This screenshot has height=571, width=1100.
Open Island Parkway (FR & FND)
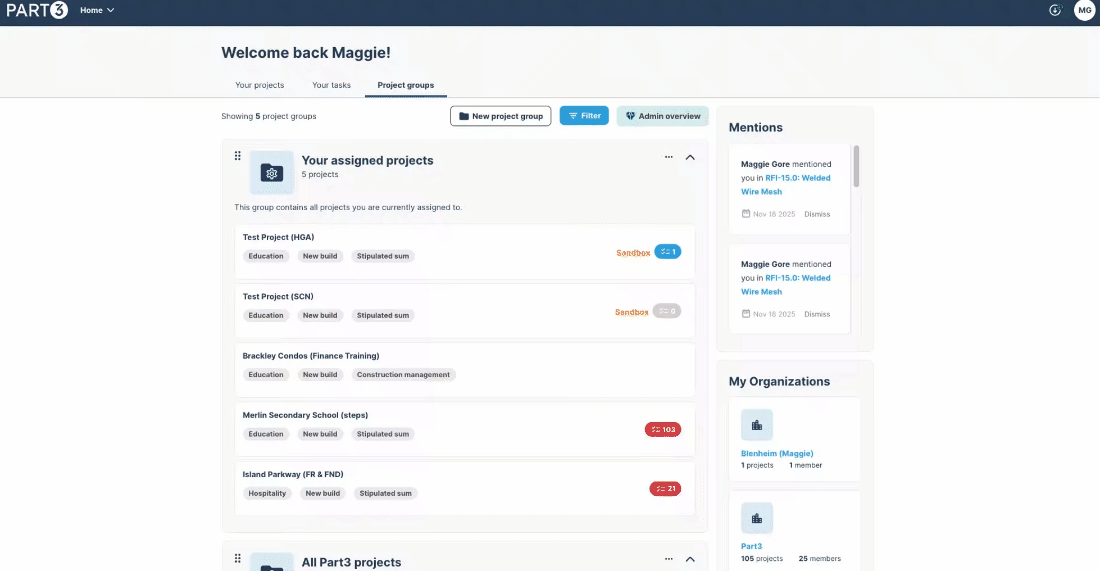(293, 474)
